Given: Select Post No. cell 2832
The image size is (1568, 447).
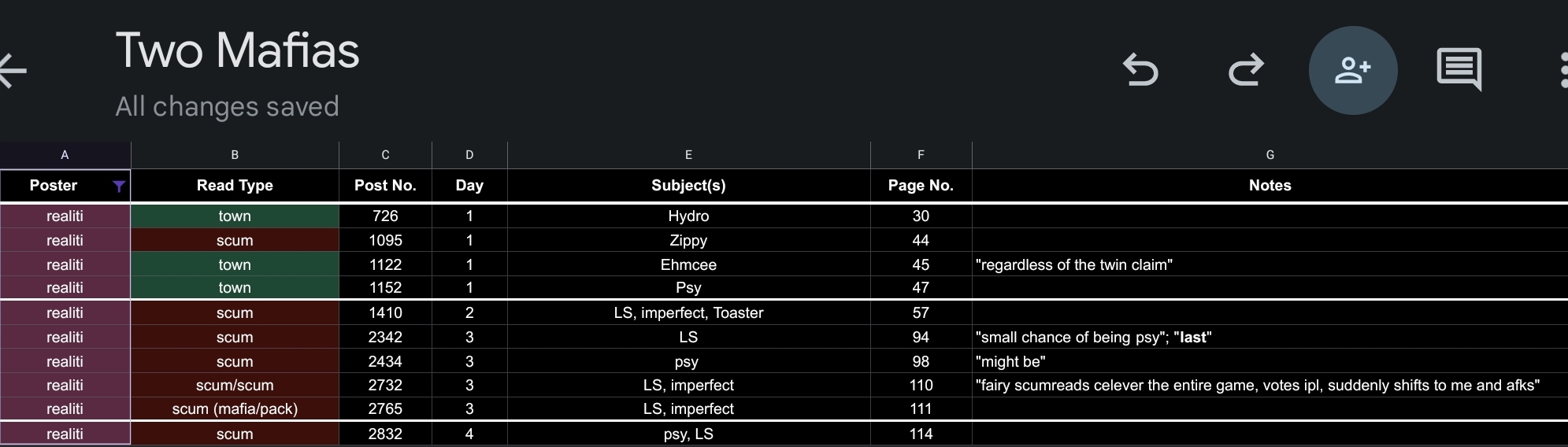Looking at the screenshot, I should coord(385,434).
